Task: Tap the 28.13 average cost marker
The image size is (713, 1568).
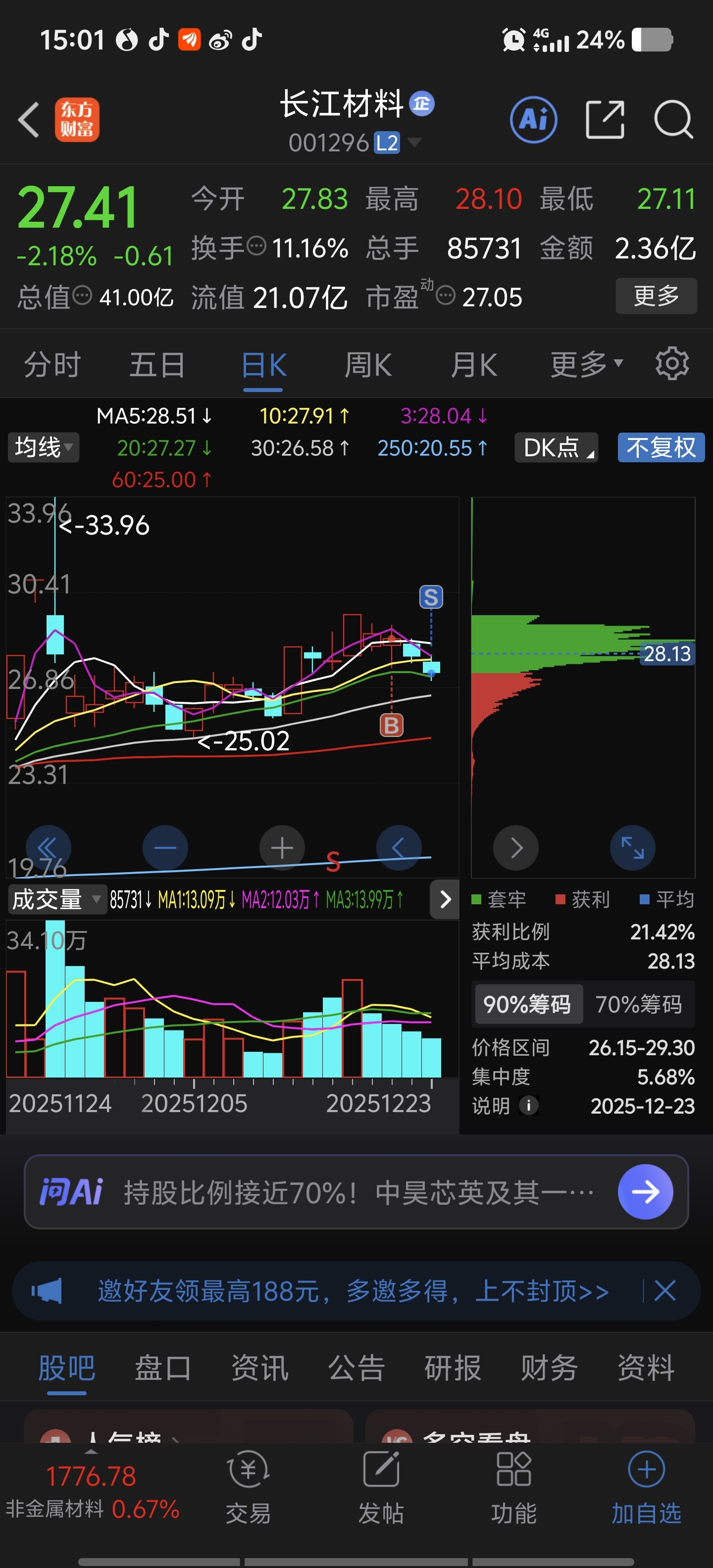Action: pos(667,653)
